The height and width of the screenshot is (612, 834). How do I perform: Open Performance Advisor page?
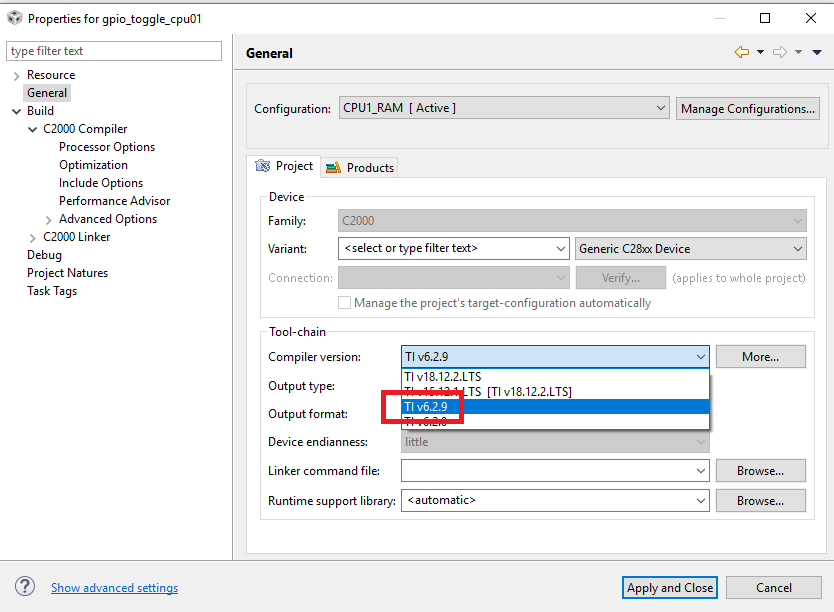(x=114, y=201)
